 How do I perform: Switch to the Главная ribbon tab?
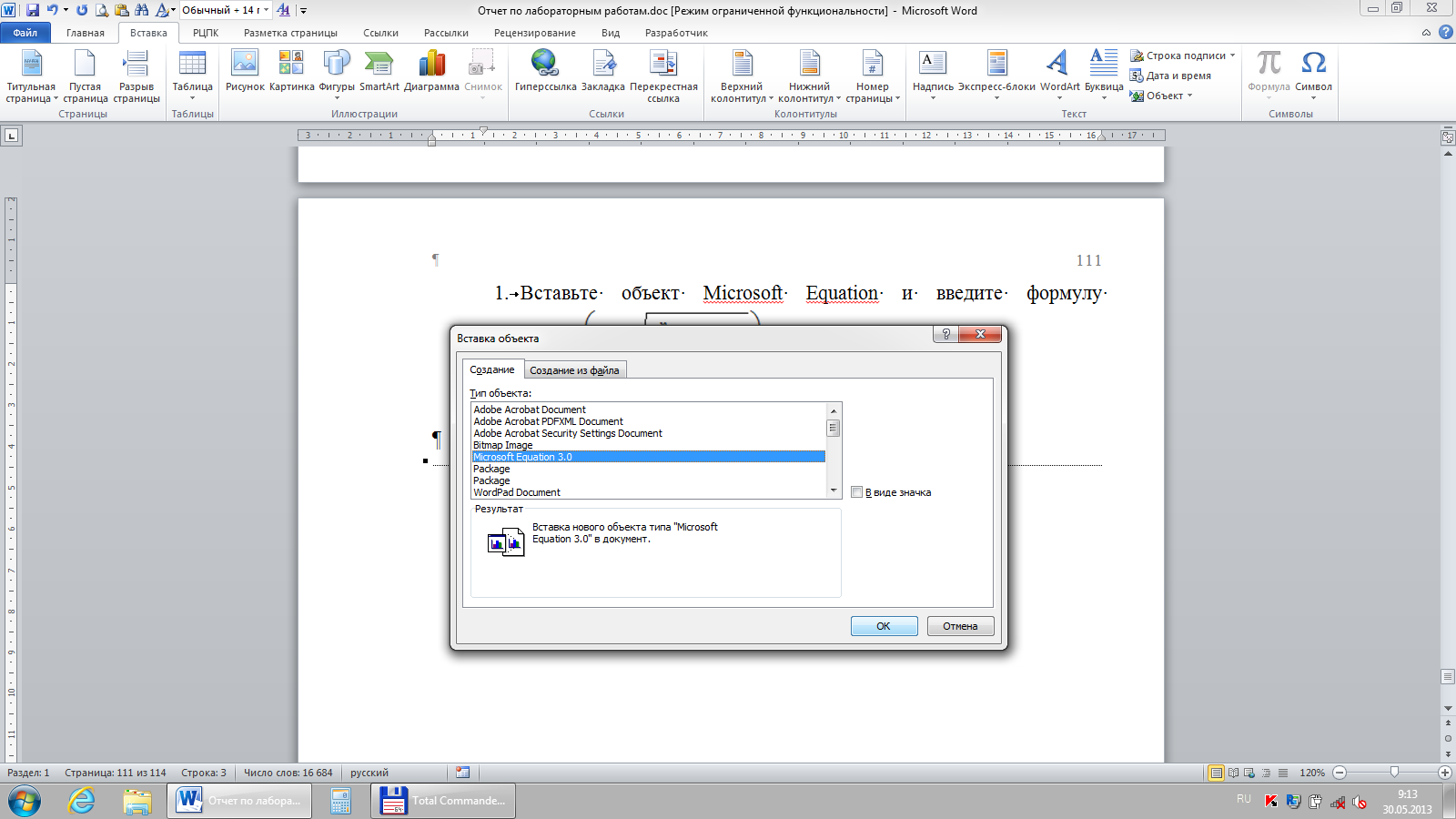click(x=86, y=33)
